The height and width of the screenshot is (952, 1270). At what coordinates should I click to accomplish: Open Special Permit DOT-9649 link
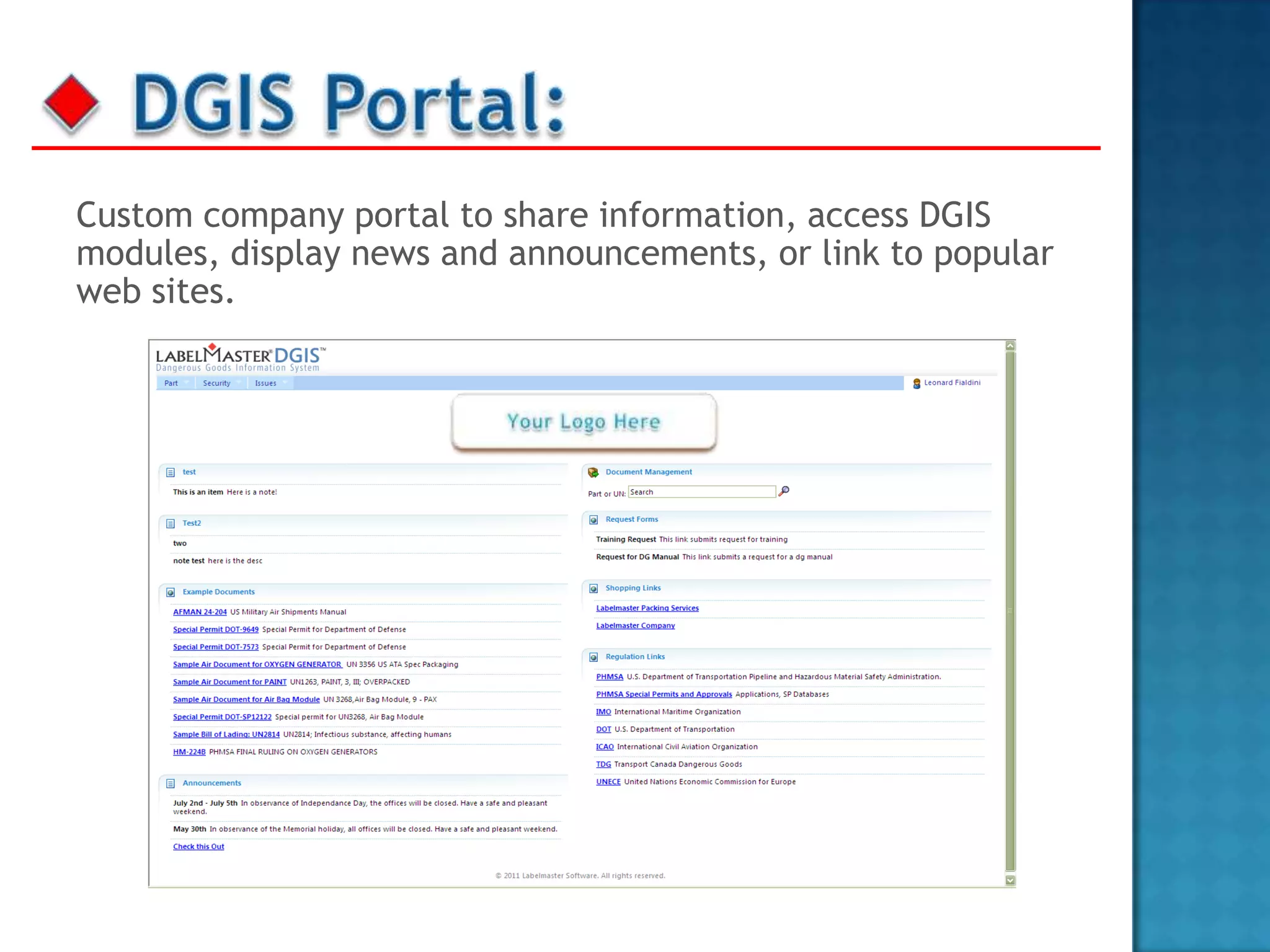click(x=216, y=629)
